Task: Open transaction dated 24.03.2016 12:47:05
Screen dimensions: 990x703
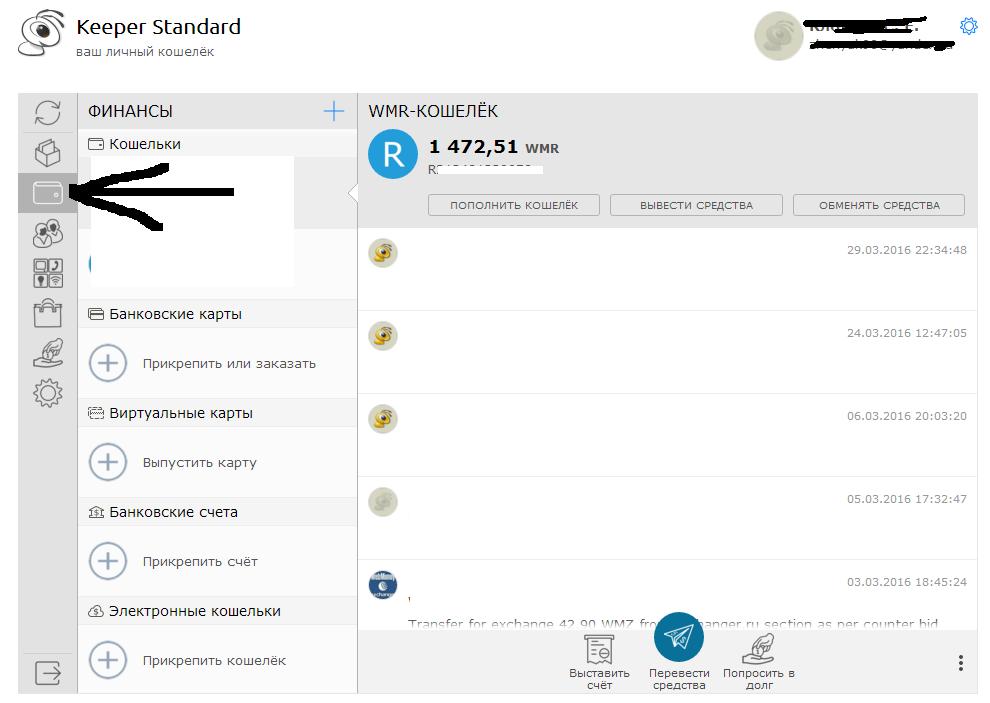Action: click(x=667, y=352)
